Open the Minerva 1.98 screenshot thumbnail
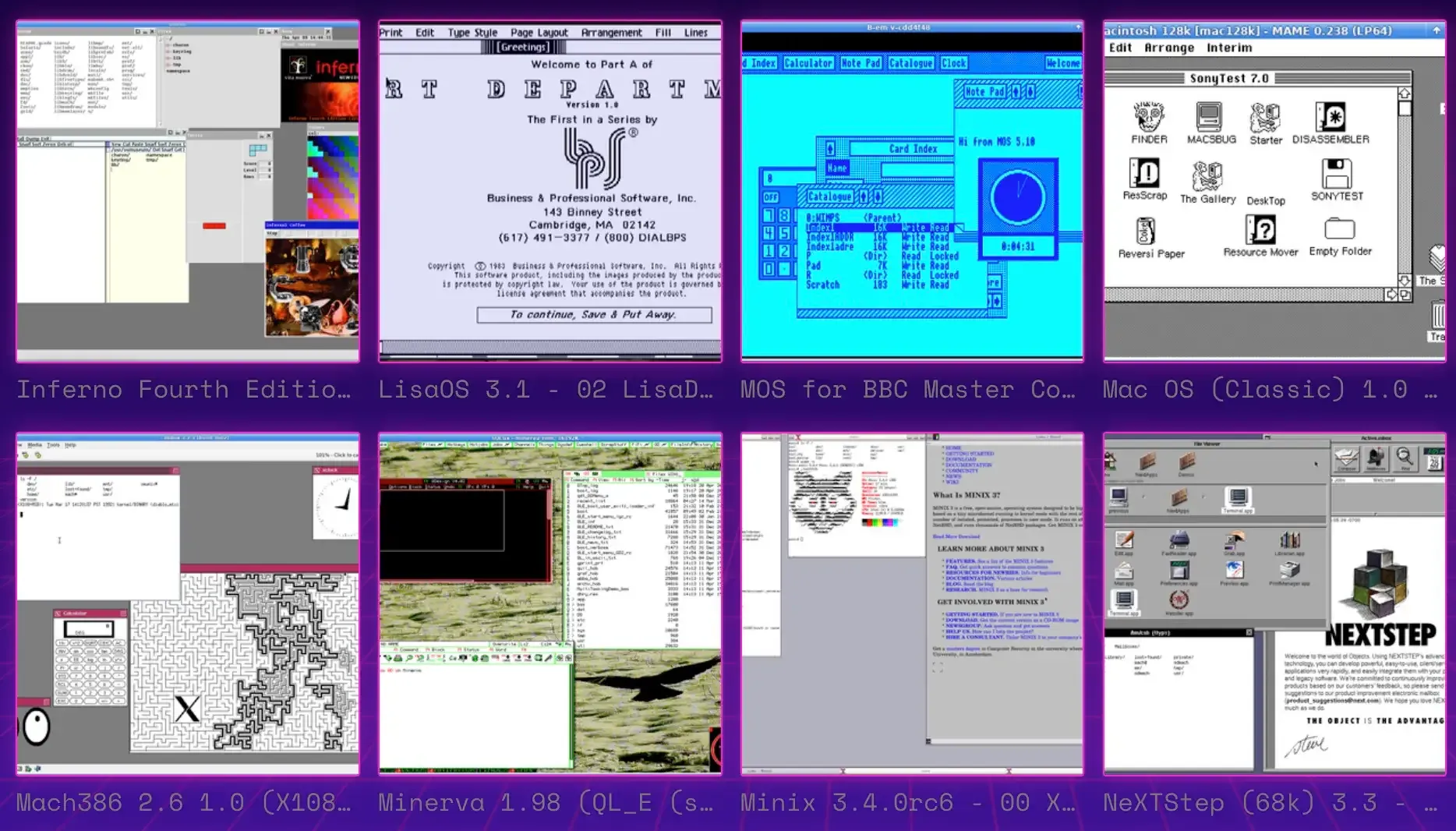The image size is (1456, 831). point(550,604)
